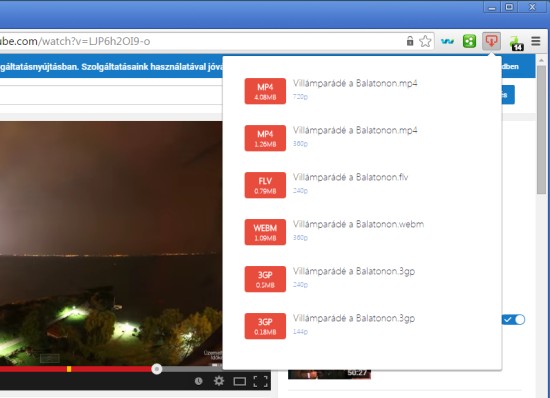
Task: Switch to theater mode
Action: coord(240,381)
